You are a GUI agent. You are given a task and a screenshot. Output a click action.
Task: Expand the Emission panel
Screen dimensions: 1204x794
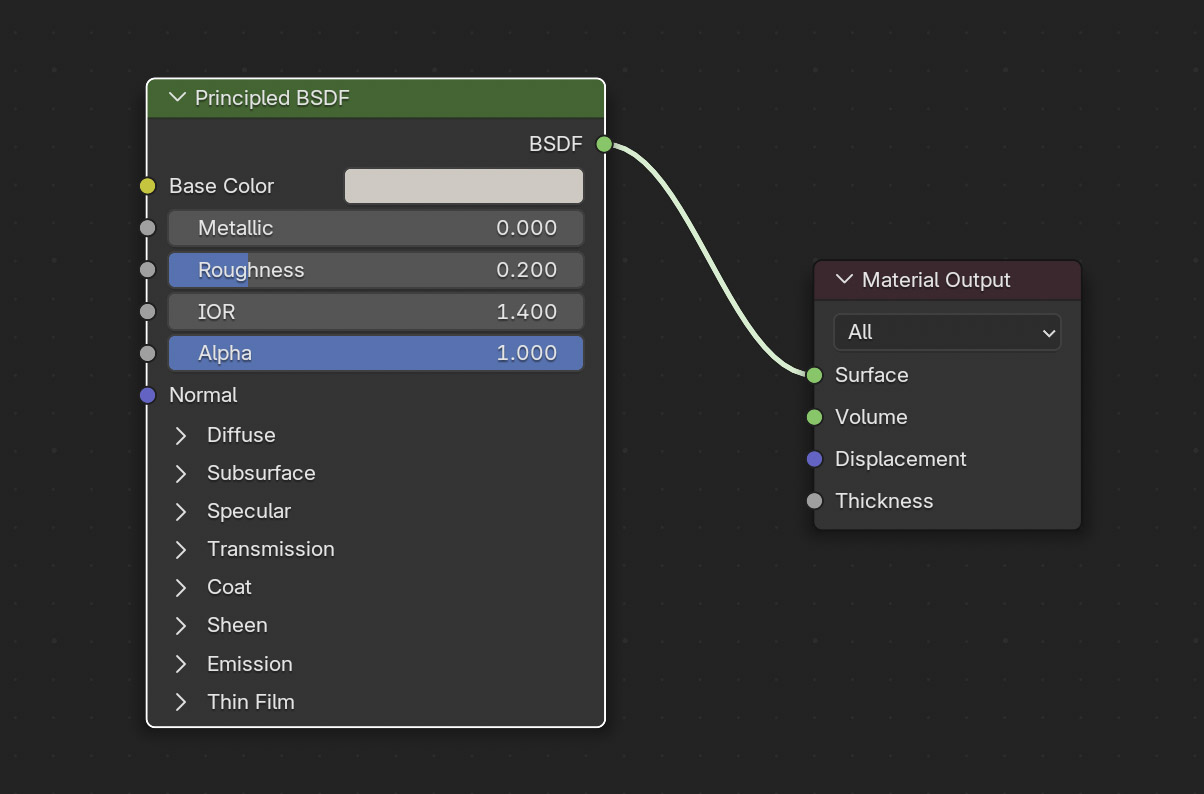click(x=181, y=664)
